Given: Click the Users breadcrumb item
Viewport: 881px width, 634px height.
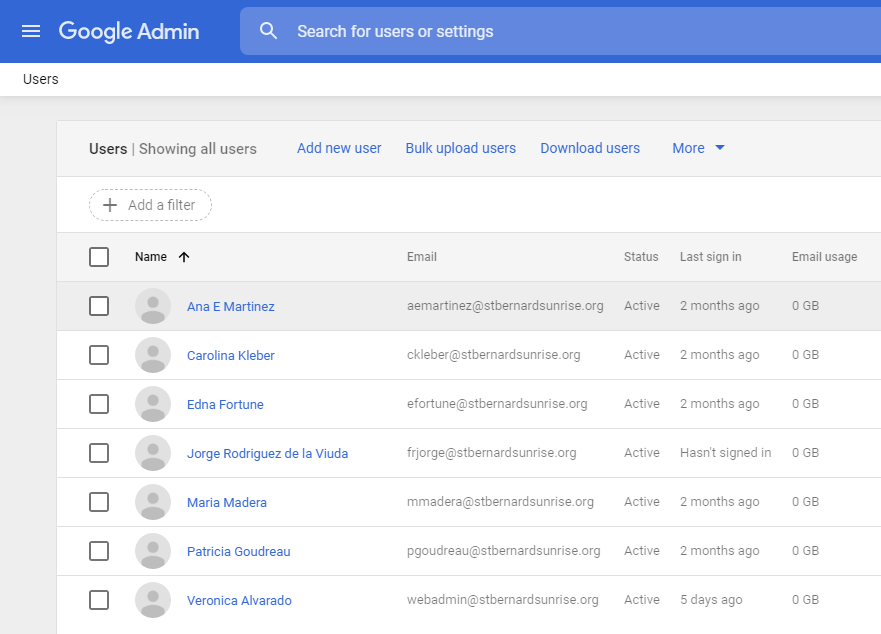Looking at the screenshot, I should click(x=41, y=79).
